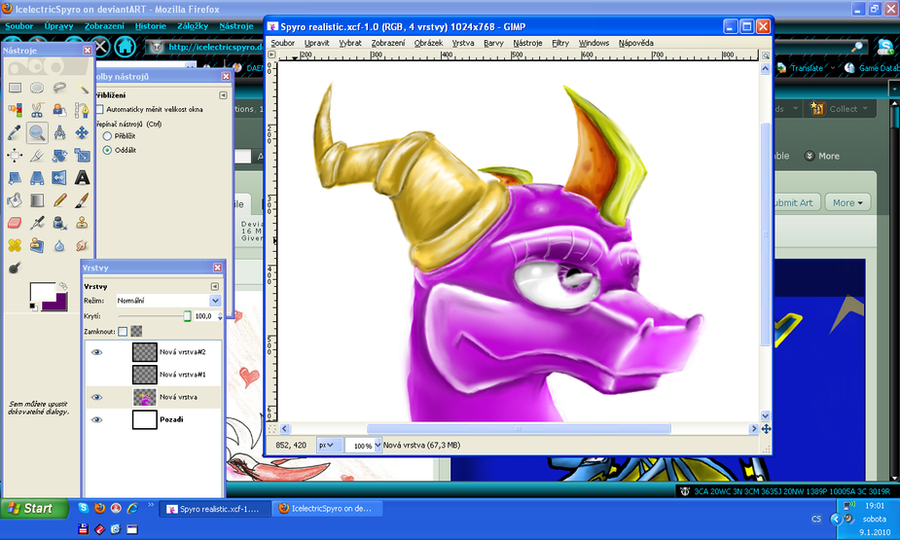Screen dimensions: 900x540
Task: Enable 'Automaticky měnit velikost okna' checkbox
Action: pos(100,109)
